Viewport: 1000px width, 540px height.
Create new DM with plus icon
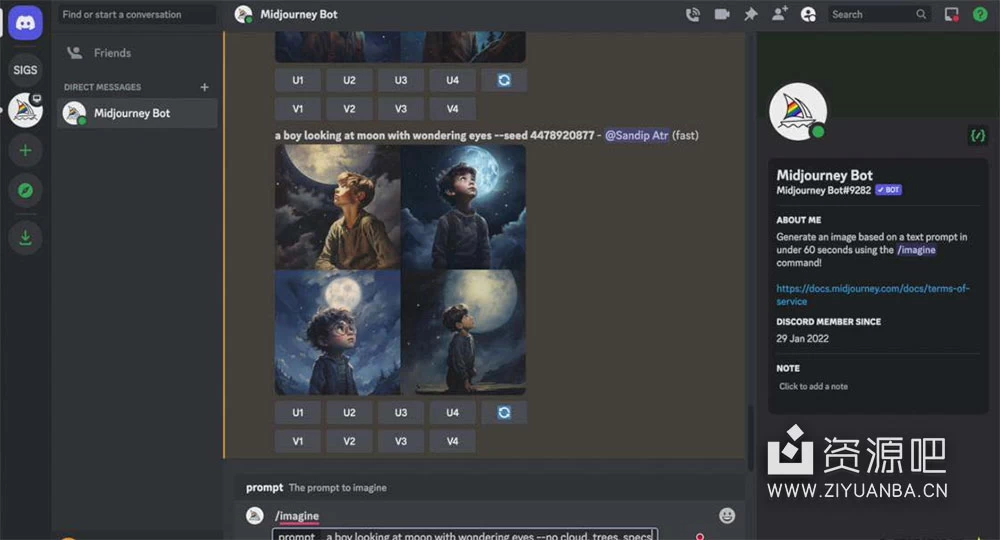204,87
